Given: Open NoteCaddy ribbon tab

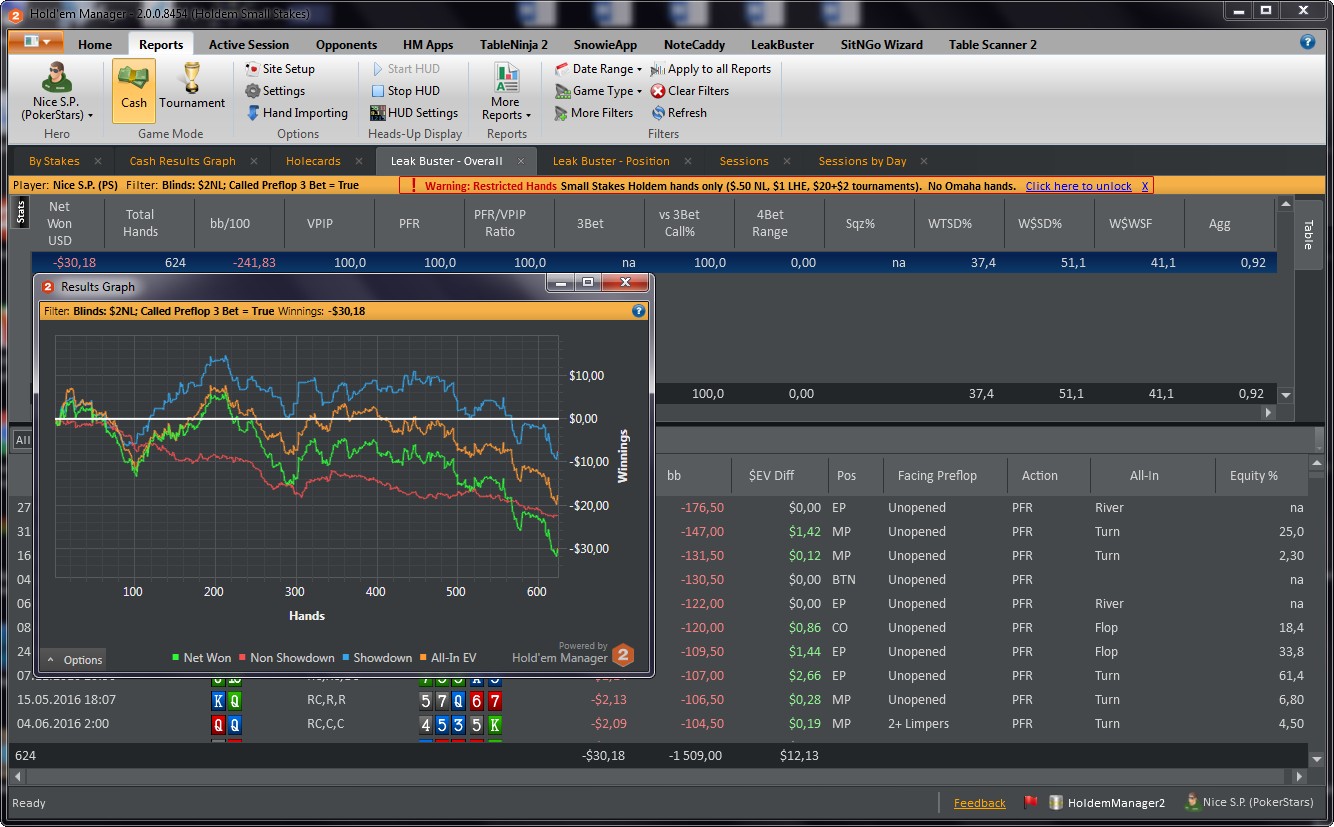Looking at the screenshot, I should click(694, 45).
